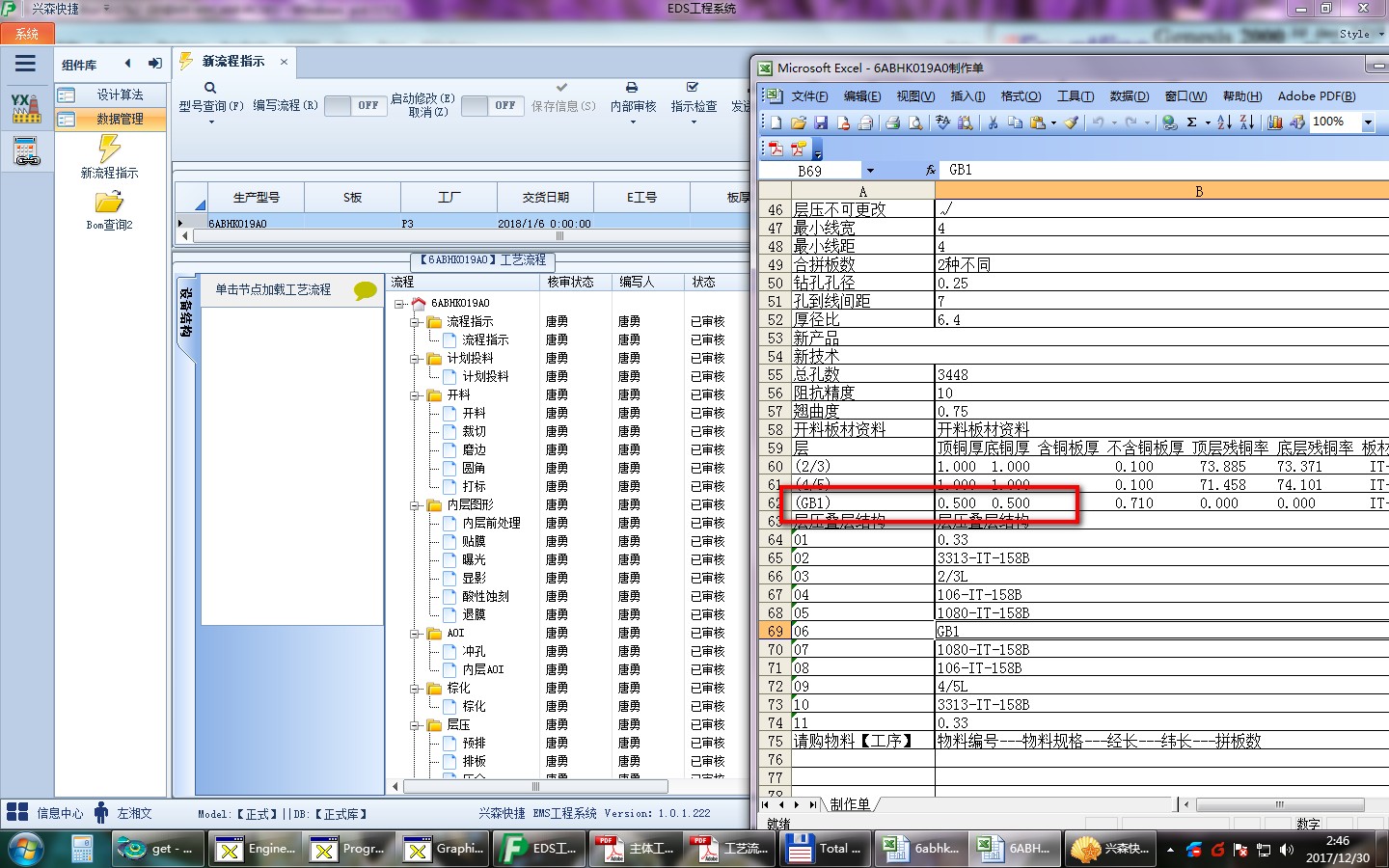
Task: Click 系统 ribbon tab in EDS
Action: (x=27, y=34)
